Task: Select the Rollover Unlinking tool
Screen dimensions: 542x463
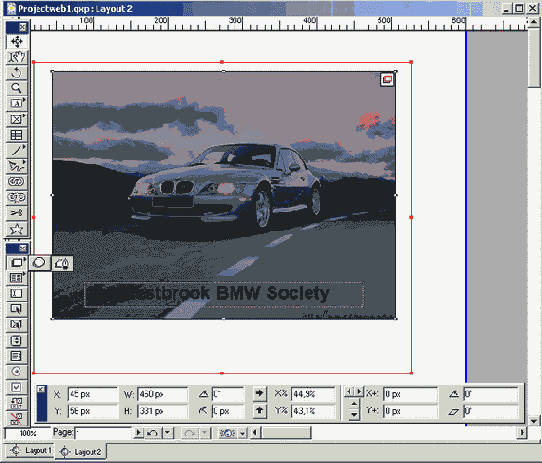Action: click(x=16, y=418)
